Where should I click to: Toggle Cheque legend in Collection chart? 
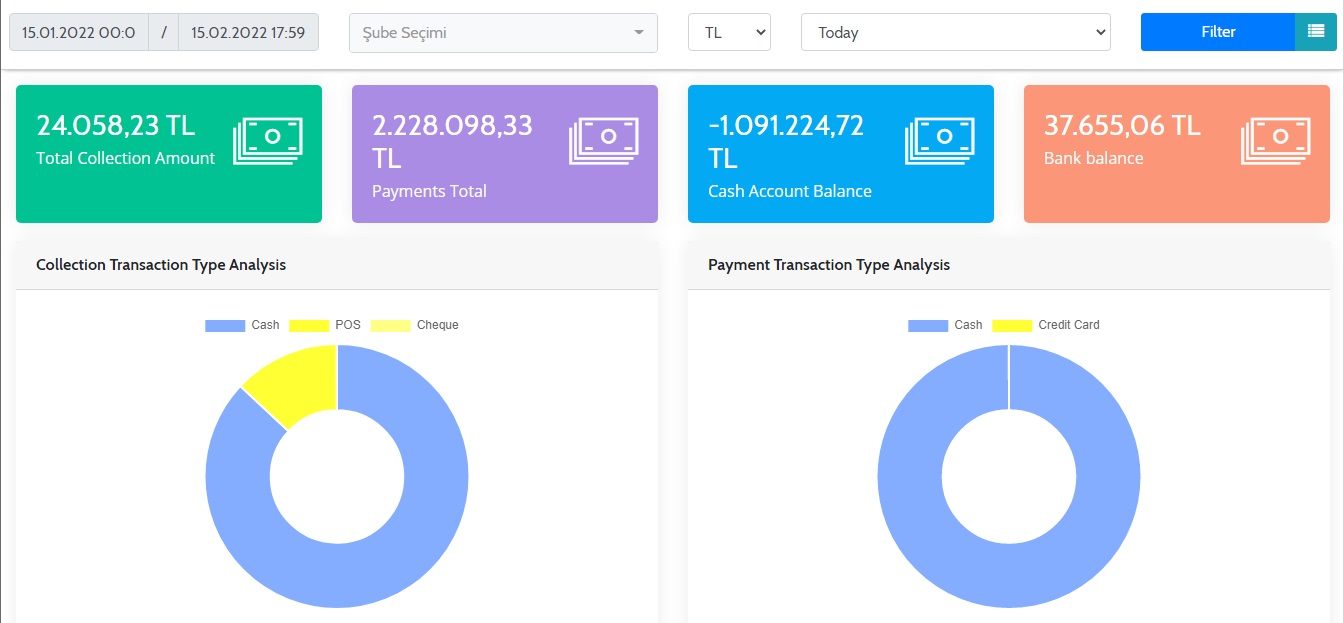[415, 325]
